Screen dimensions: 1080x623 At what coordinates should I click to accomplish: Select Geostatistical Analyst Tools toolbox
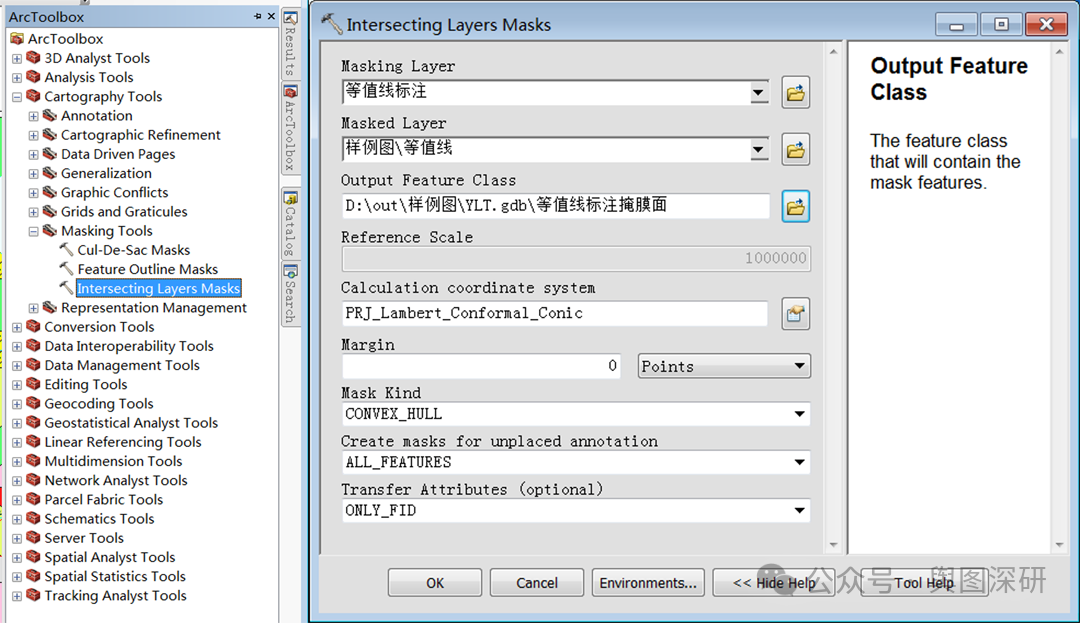pos(131,423)
